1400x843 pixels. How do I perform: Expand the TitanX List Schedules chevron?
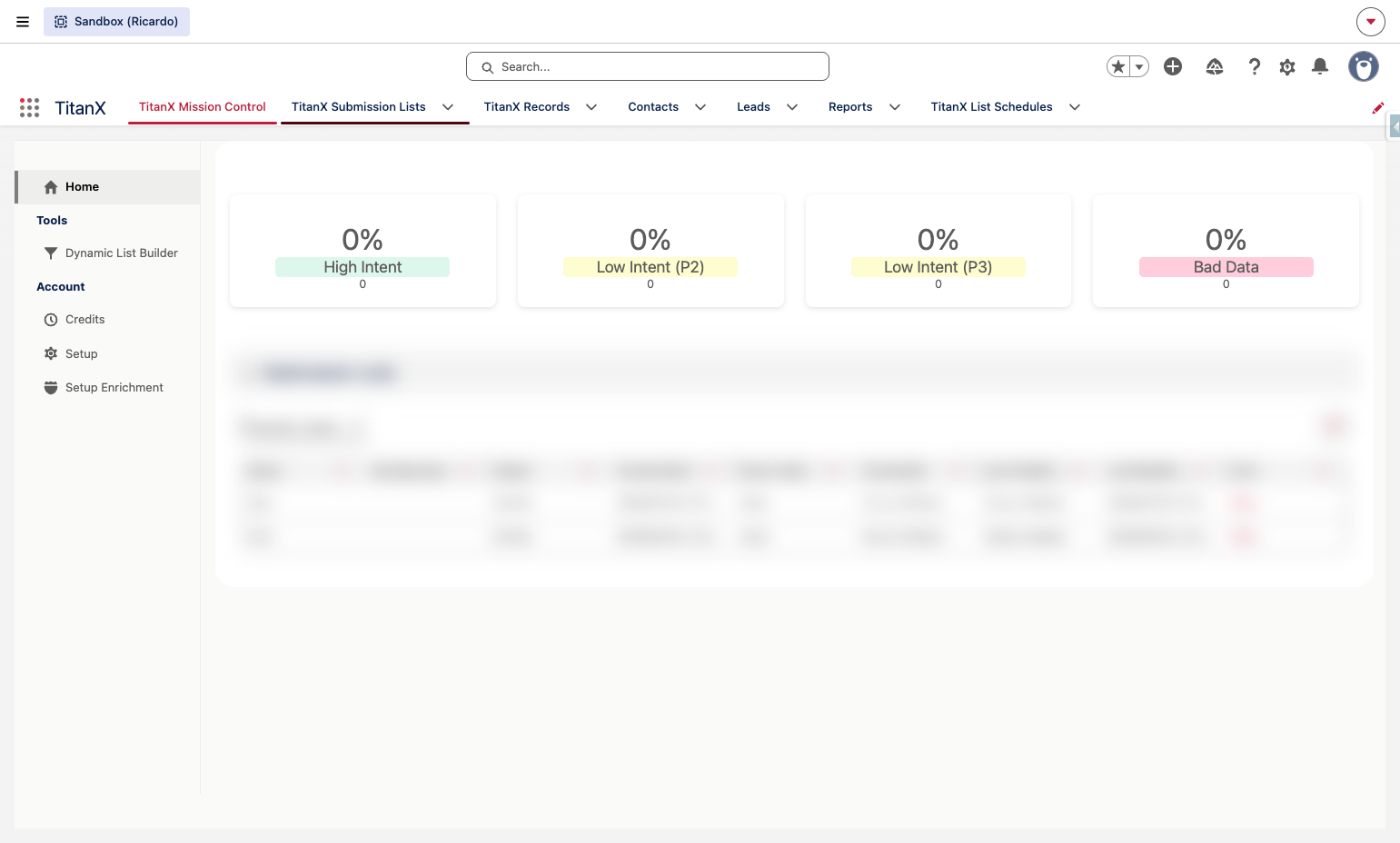1075,107
